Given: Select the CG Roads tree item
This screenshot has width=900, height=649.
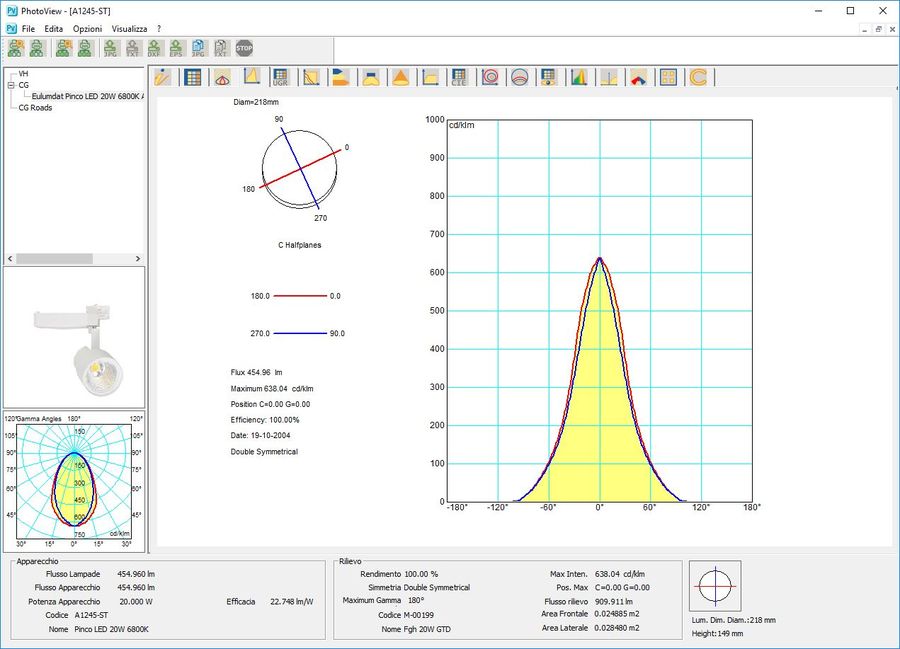Looking at the screenshot, I should pos(35,107).
